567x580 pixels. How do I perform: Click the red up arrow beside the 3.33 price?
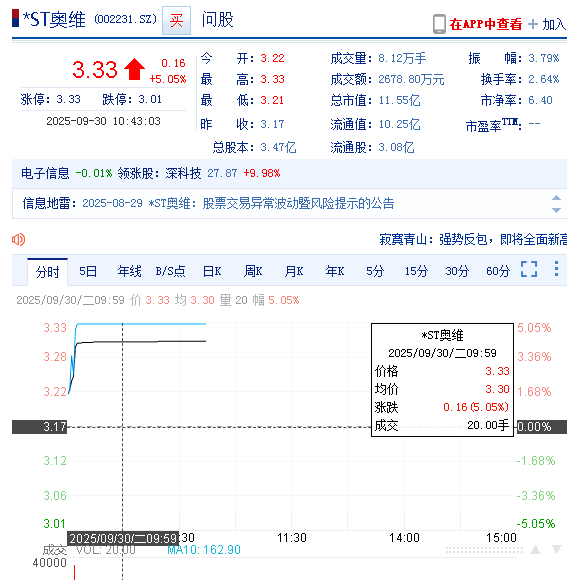point(134,69)
